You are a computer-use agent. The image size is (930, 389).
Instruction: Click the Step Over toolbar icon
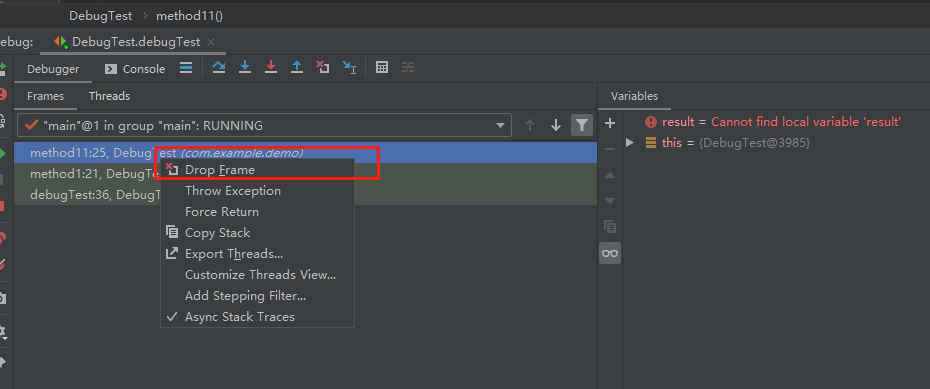click(x=219, y=68)
